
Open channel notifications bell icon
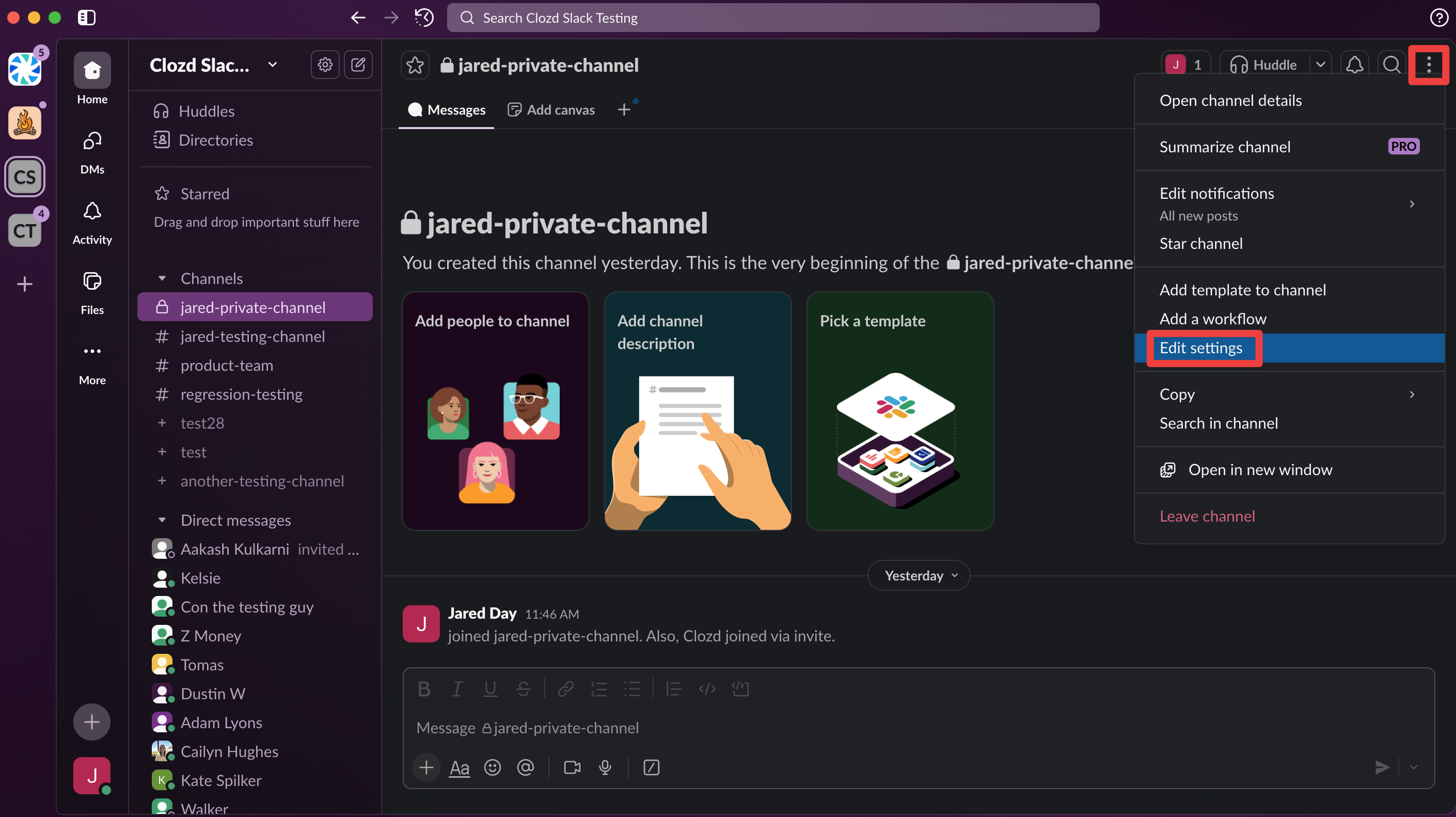pyautogui.click(x=1354, y=65)
